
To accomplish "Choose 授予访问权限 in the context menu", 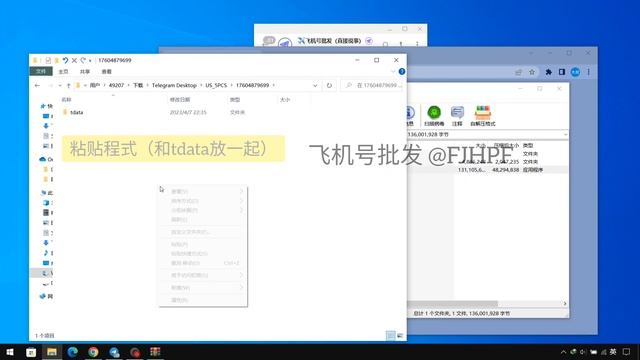I will pos(203,276).
